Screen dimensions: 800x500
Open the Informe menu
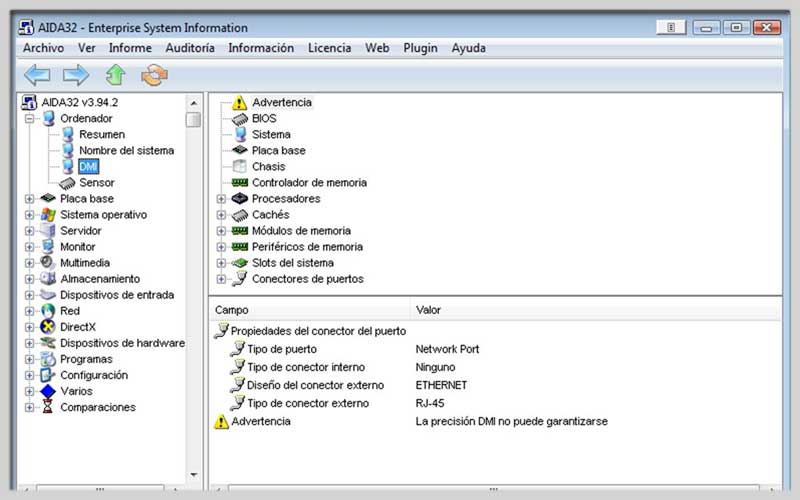tap(130, 48)
